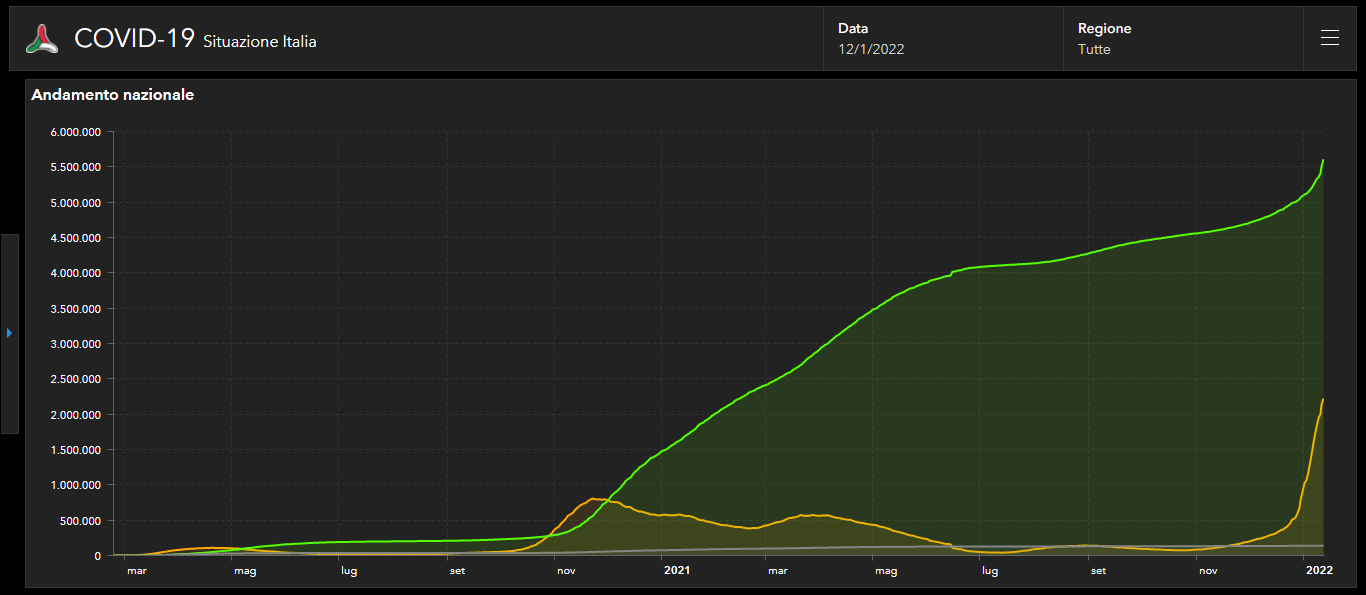Image resolution: width=1366 pixels, height=595 pixels.
Task: Click the COVID-19 title text
Action: click(134, 39)
